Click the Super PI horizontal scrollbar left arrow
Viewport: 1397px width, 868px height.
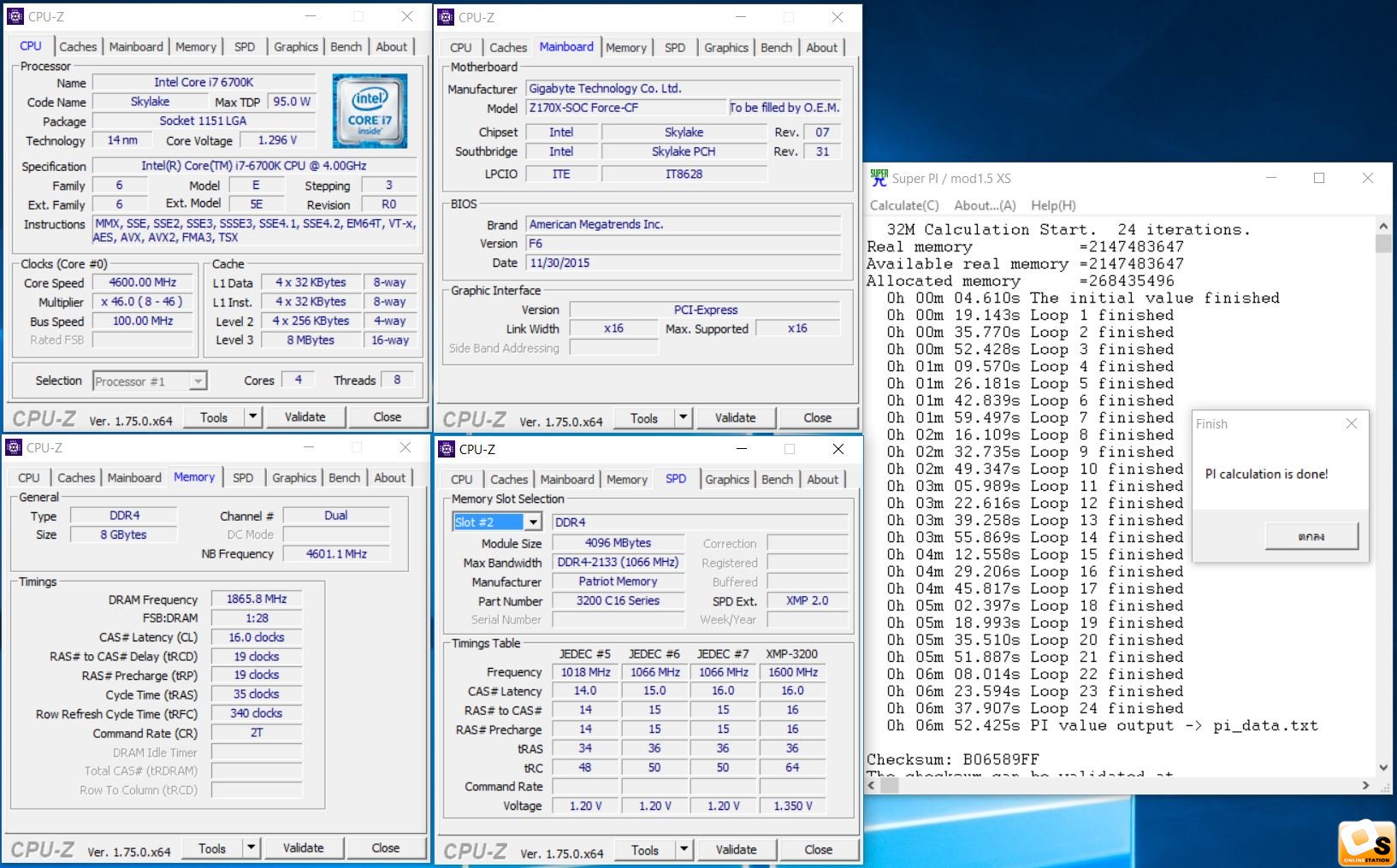(x=873, y=784)
